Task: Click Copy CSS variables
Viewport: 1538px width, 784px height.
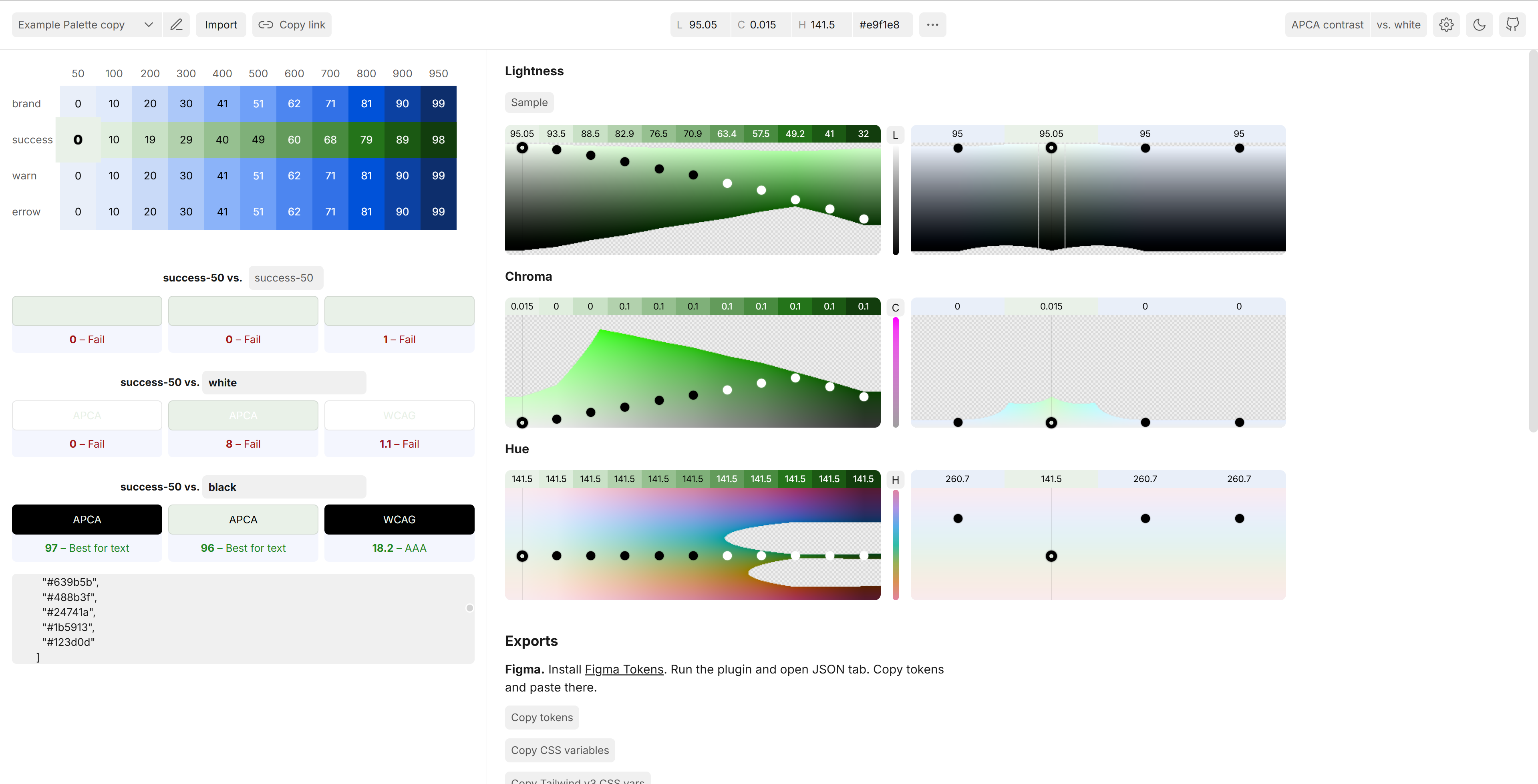Action: pyautogui.click(x=560, y=750)
